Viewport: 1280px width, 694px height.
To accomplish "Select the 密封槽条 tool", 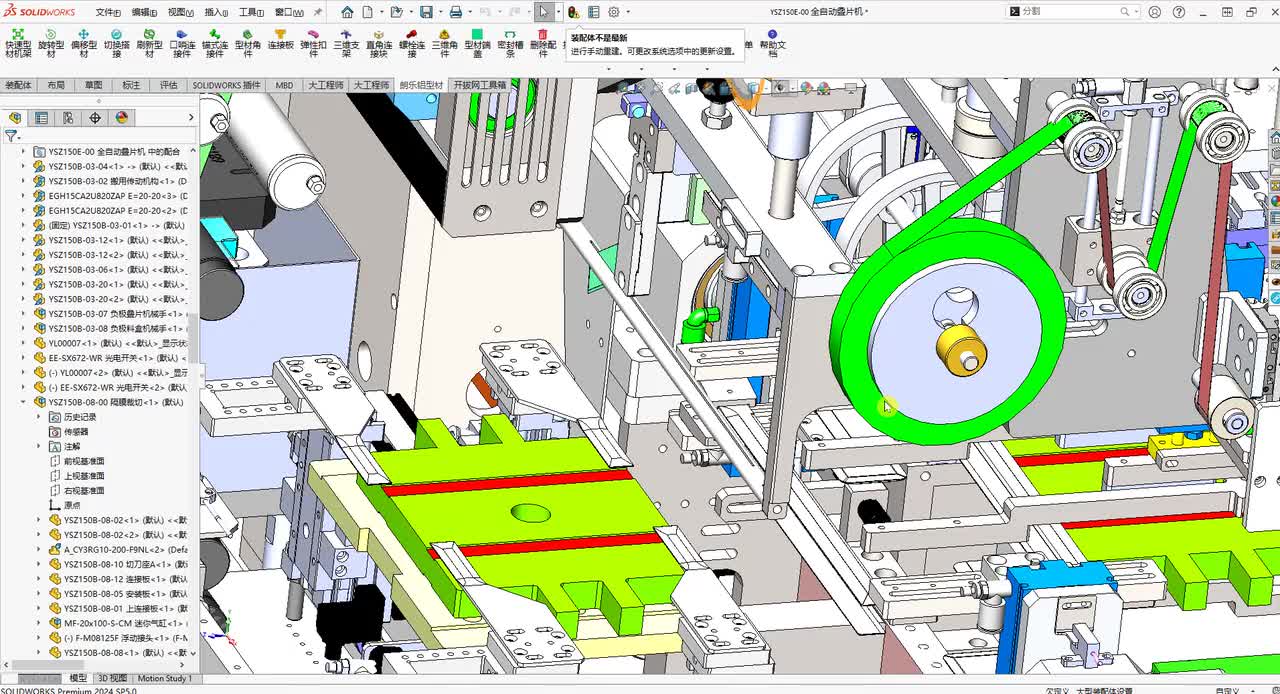I will click(x=510, y=43).
